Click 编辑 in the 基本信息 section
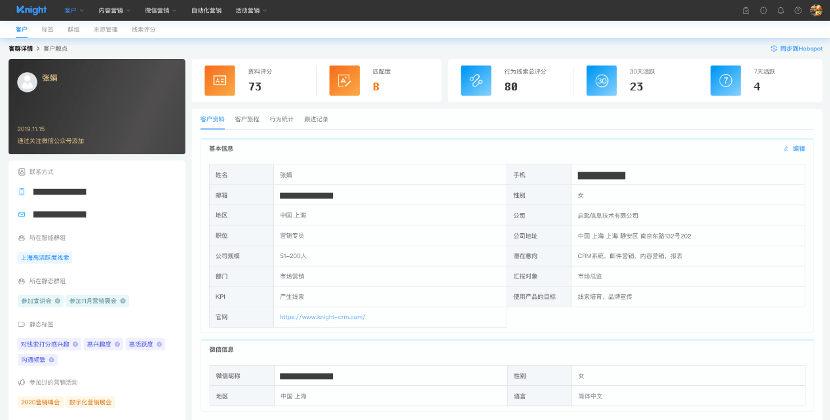 point(795,149)
